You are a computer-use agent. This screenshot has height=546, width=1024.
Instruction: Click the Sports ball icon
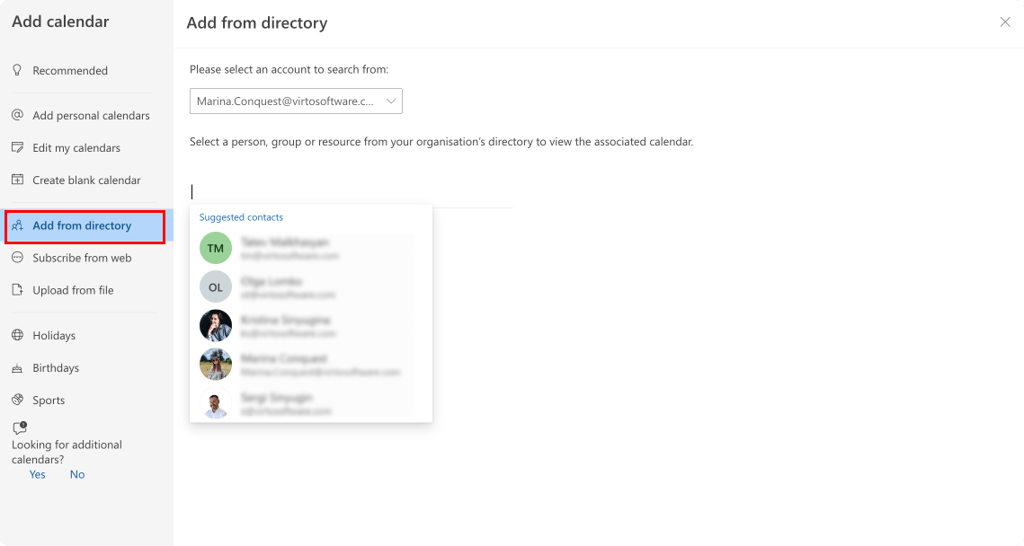point(18,400)
